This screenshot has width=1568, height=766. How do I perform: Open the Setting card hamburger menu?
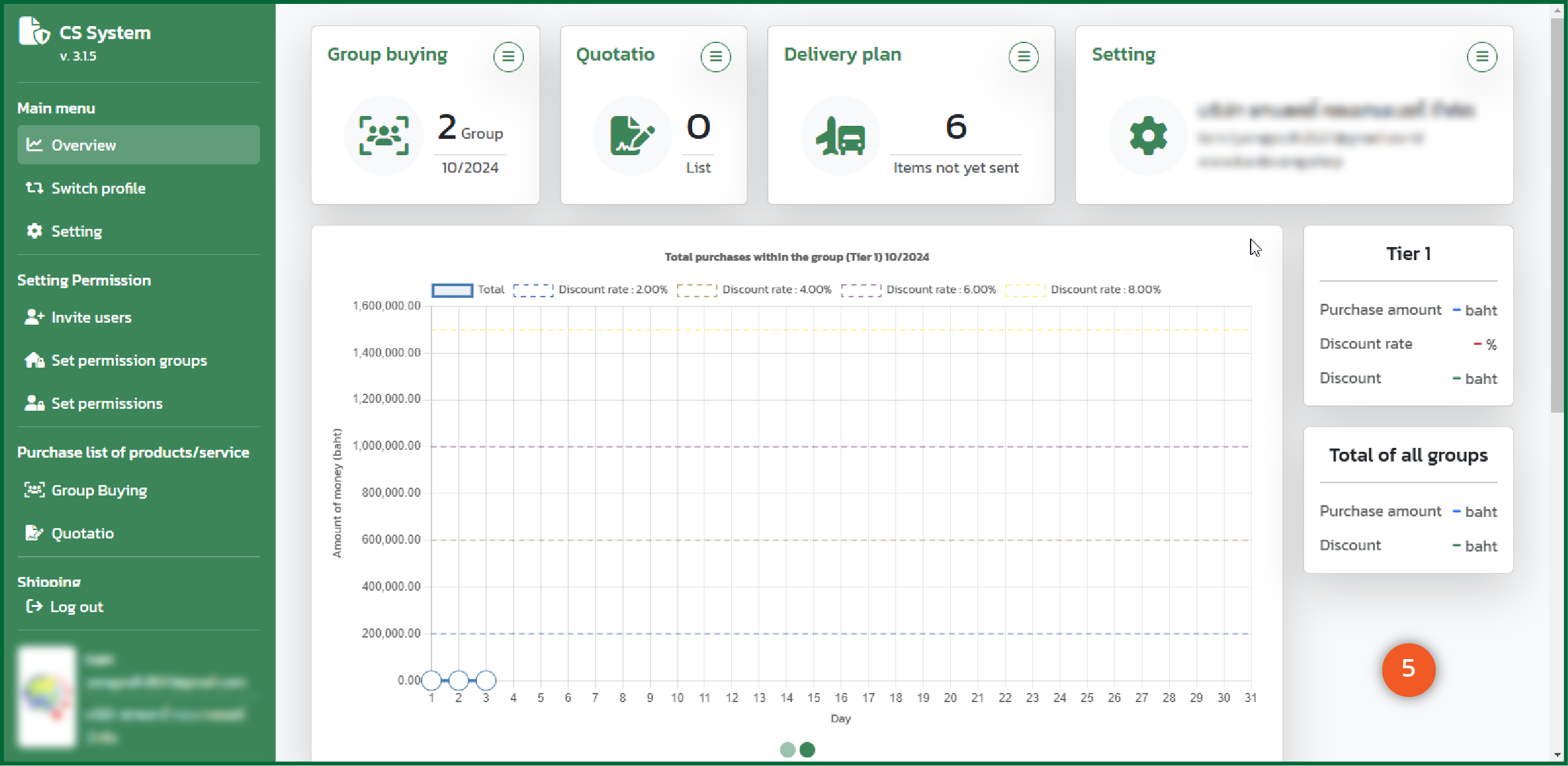(1481, 57)
